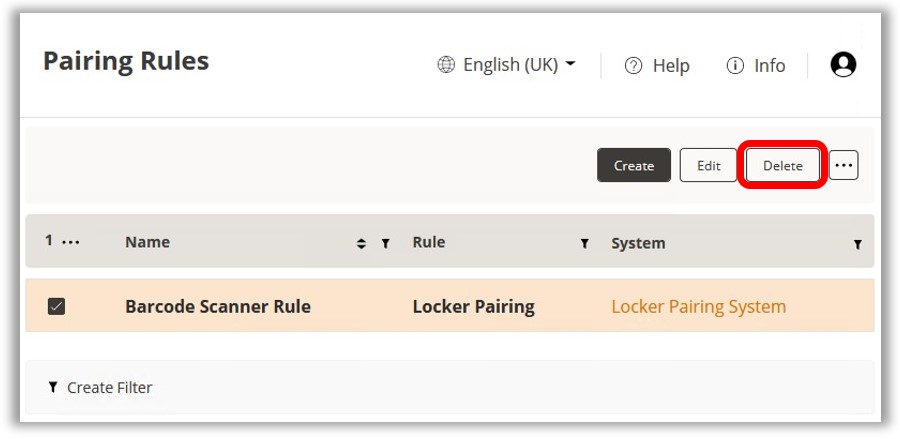The image size is (900, 439).
Task: Click the highlighted Delete button
Action: 782,166
